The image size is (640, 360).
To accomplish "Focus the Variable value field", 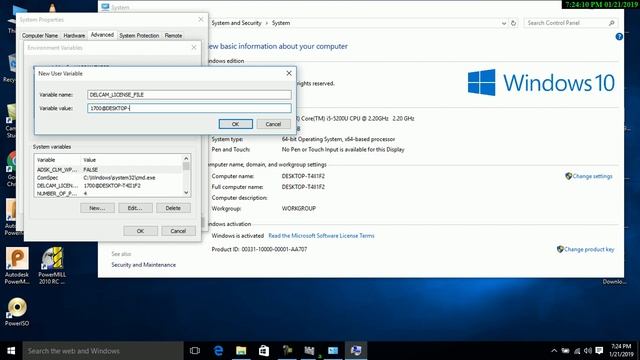I will pyautogui.click(x=189, y=108).
